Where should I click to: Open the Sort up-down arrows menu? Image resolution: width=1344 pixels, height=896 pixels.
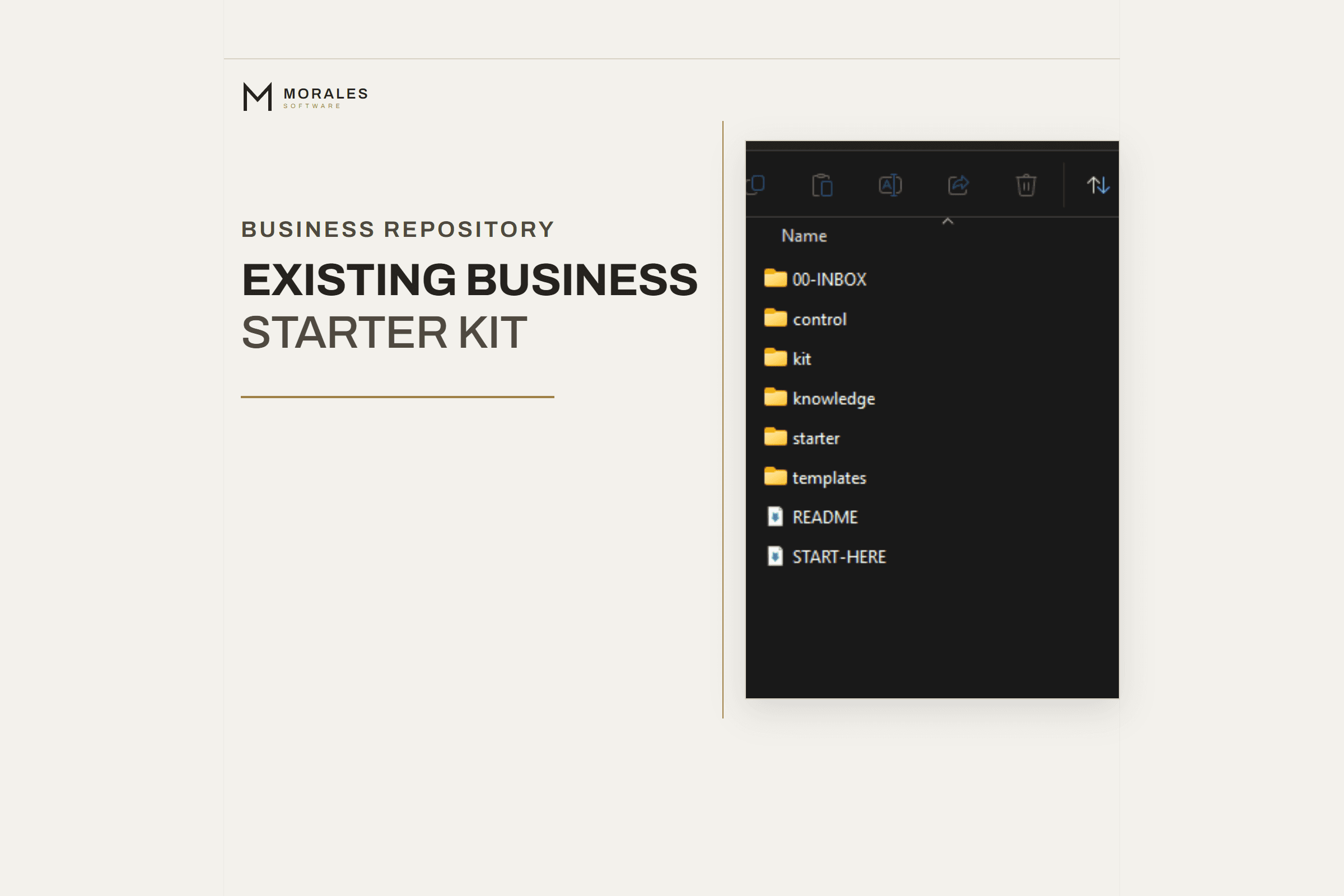[1098, 185]
